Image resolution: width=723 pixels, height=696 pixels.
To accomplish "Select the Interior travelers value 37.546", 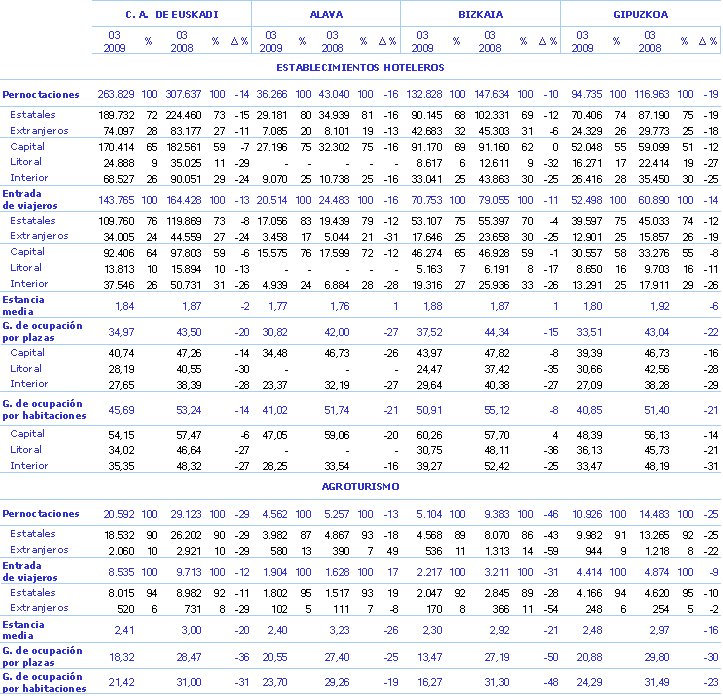I will point(119,286).
